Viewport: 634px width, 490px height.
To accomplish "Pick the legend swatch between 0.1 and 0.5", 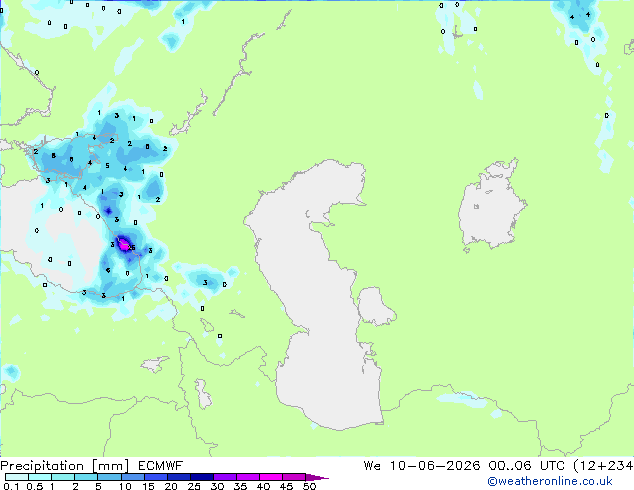I will (x=17, y=477).
